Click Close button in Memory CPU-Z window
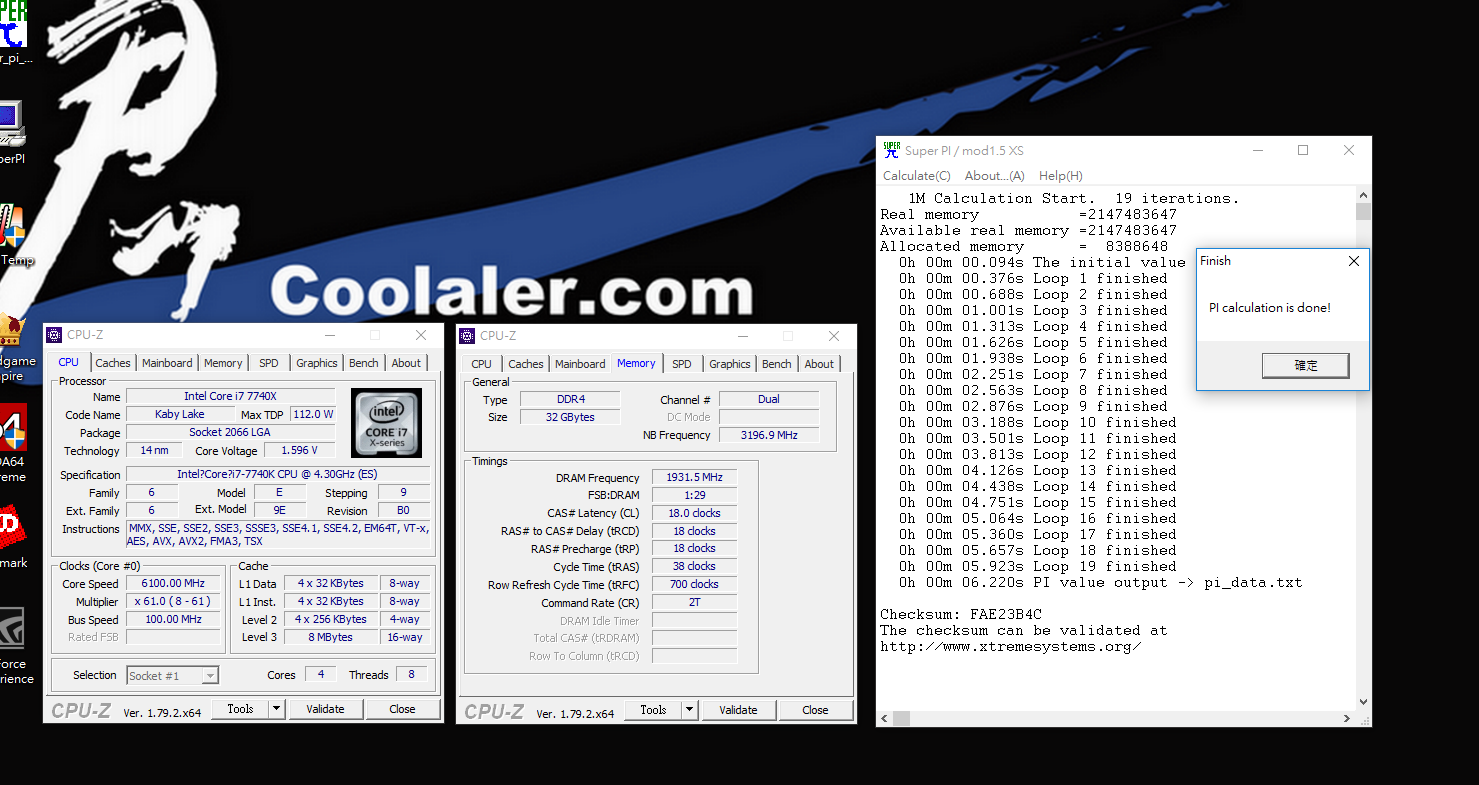The width and height of the screenshot is (1479, 785). (815, 709)
